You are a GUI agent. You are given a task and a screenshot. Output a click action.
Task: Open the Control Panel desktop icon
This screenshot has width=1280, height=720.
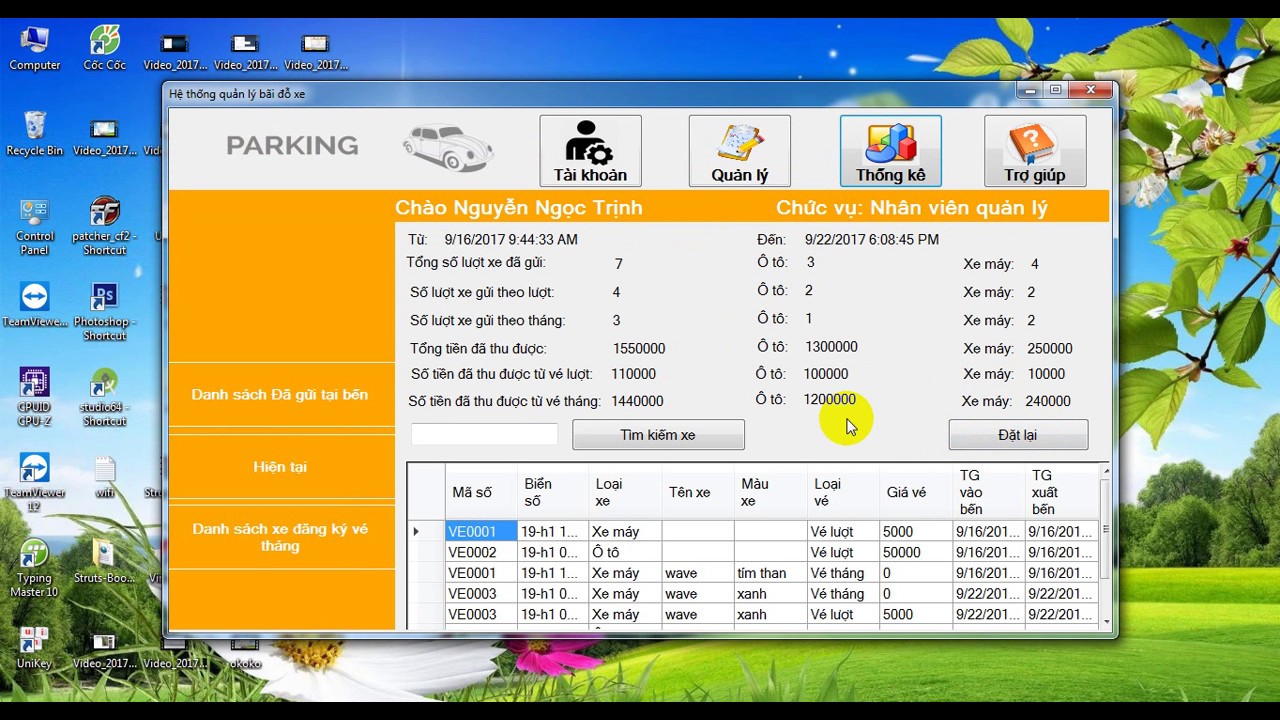tap(35, 226)
